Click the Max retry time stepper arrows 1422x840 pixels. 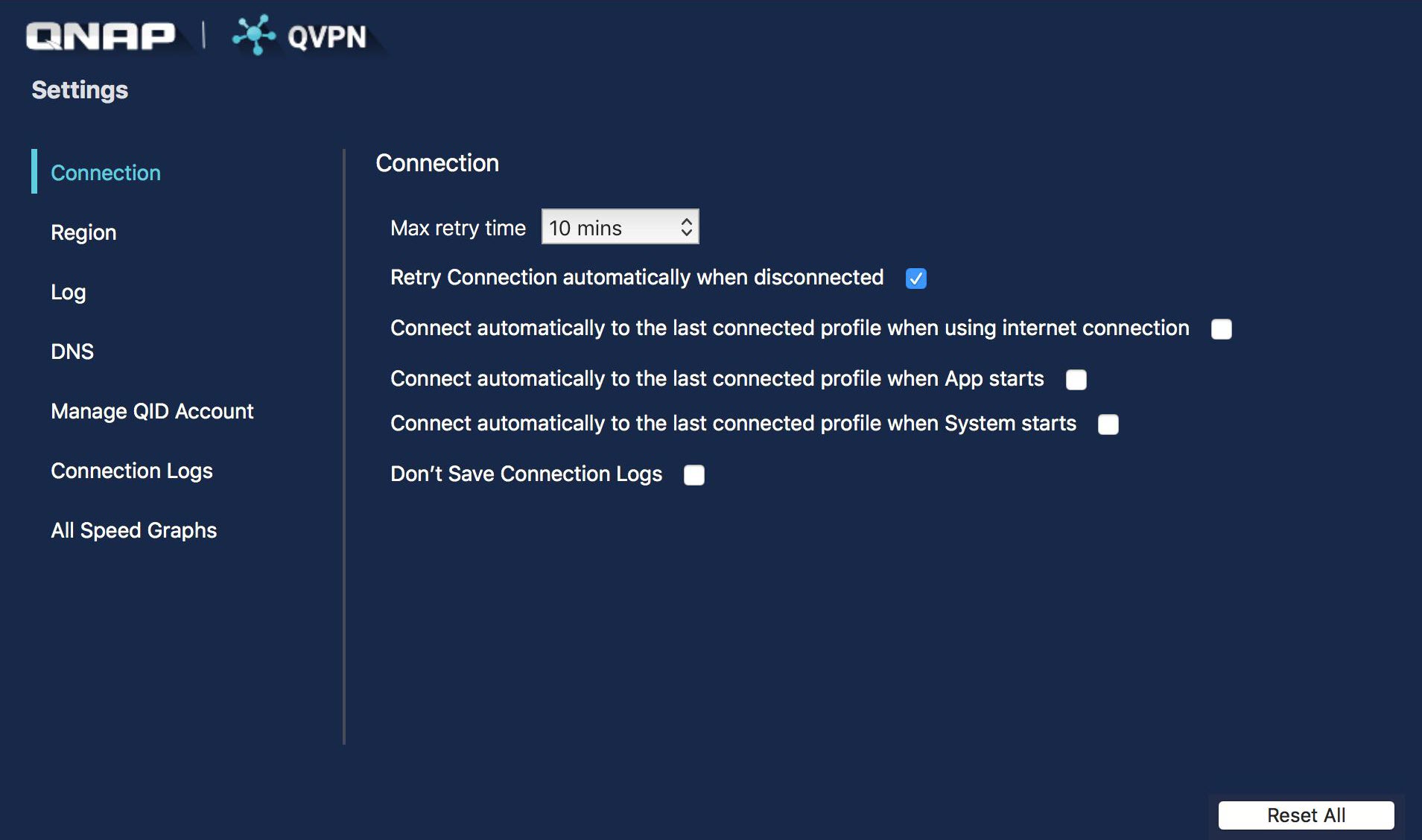click(686, 227)
